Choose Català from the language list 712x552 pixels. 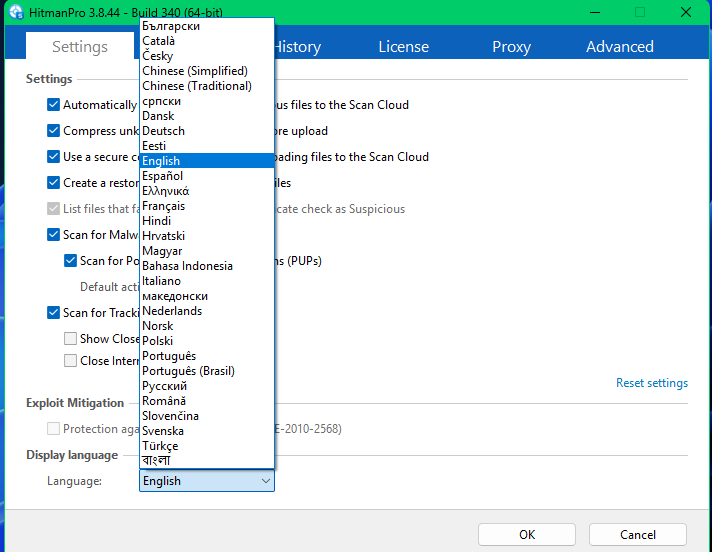207,41
